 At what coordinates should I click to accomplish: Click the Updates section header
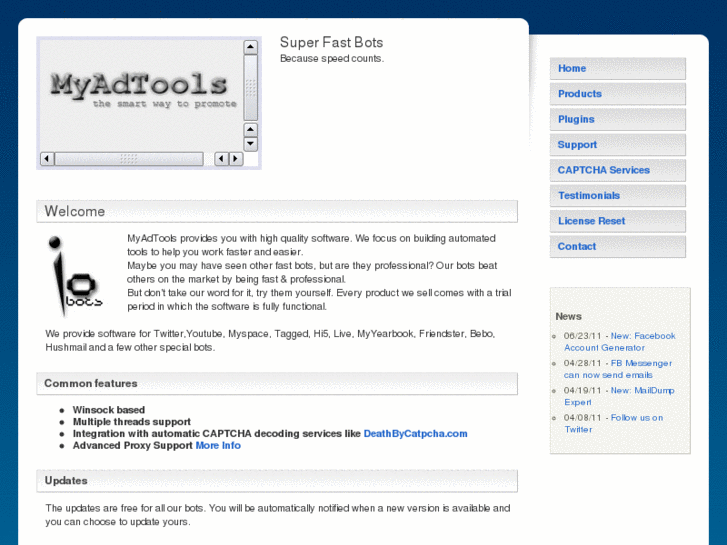tap(277, 481)
